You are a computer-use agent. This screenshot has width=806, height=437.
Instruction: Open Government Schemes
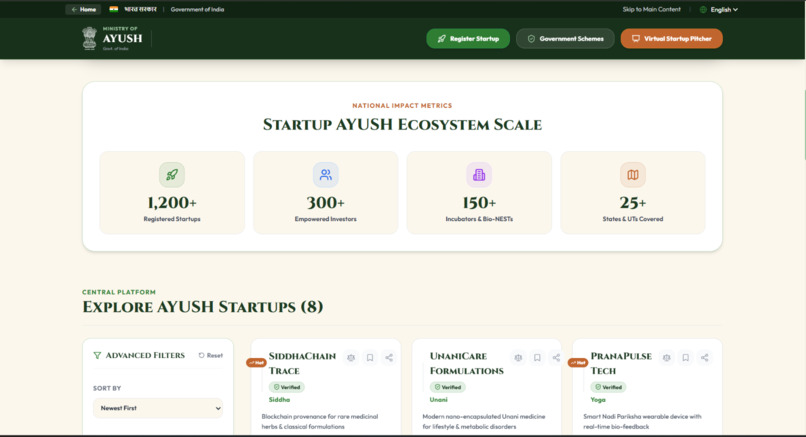pyautogui.click(x=565, y=39)
